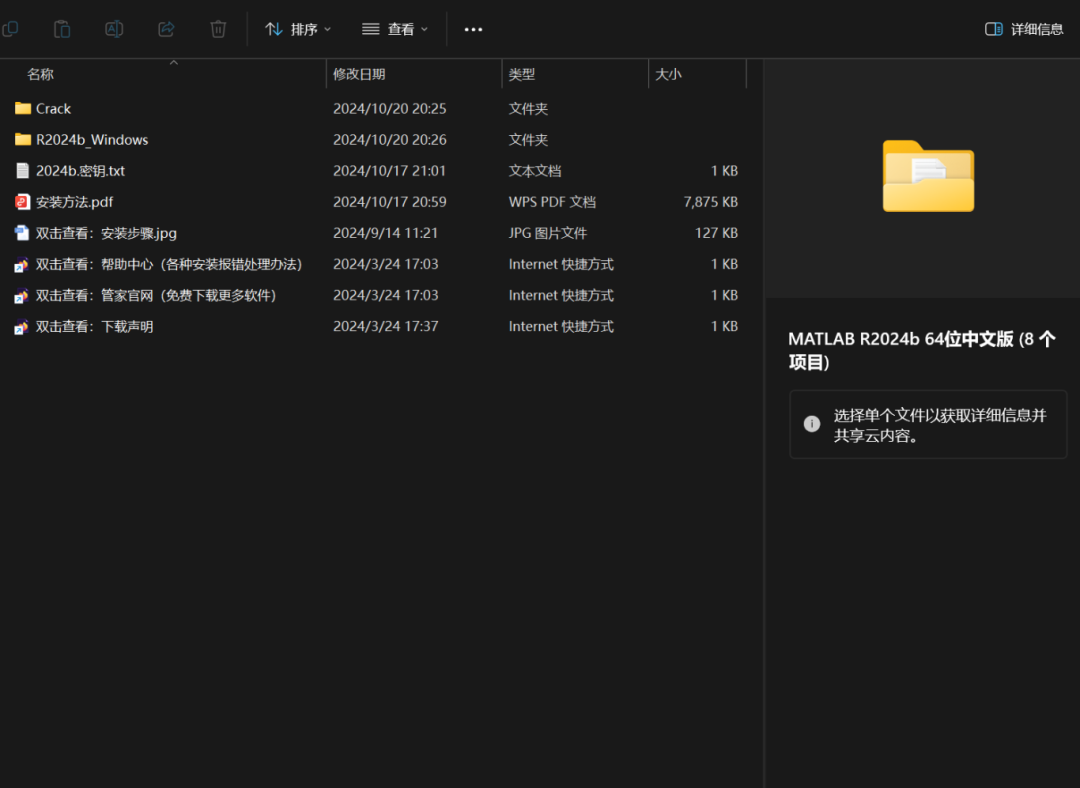
Task: Toggle the 详细信息 details pane button
Action: coord(1024,29)
